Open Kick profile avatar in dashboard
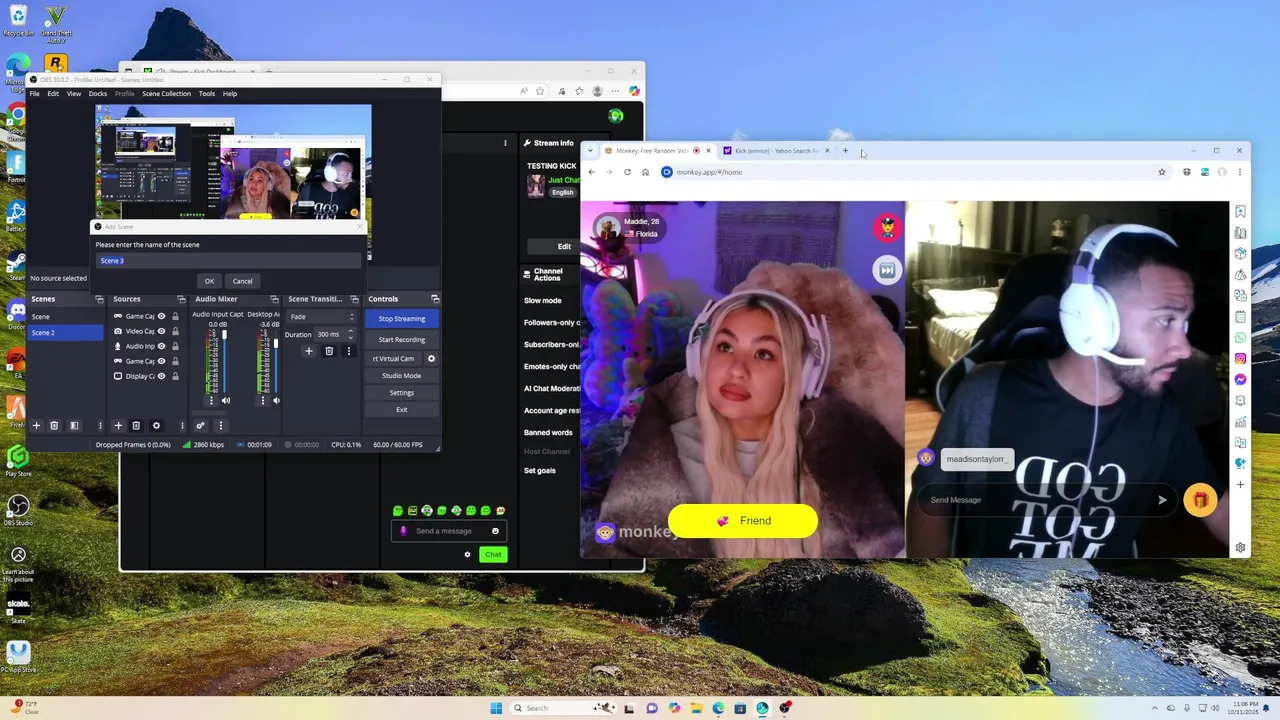Screen dimensions: 1280x720 [x=616, y=116]
